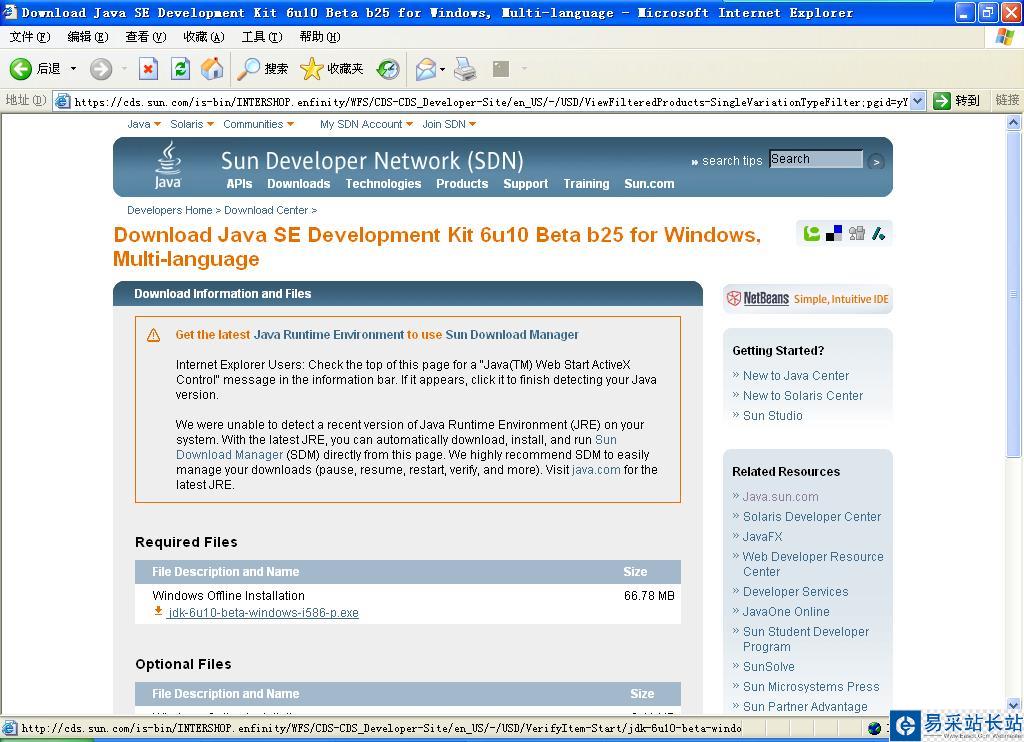Click the Refresh page icon
1024x742 pixels.
point(180,69)
